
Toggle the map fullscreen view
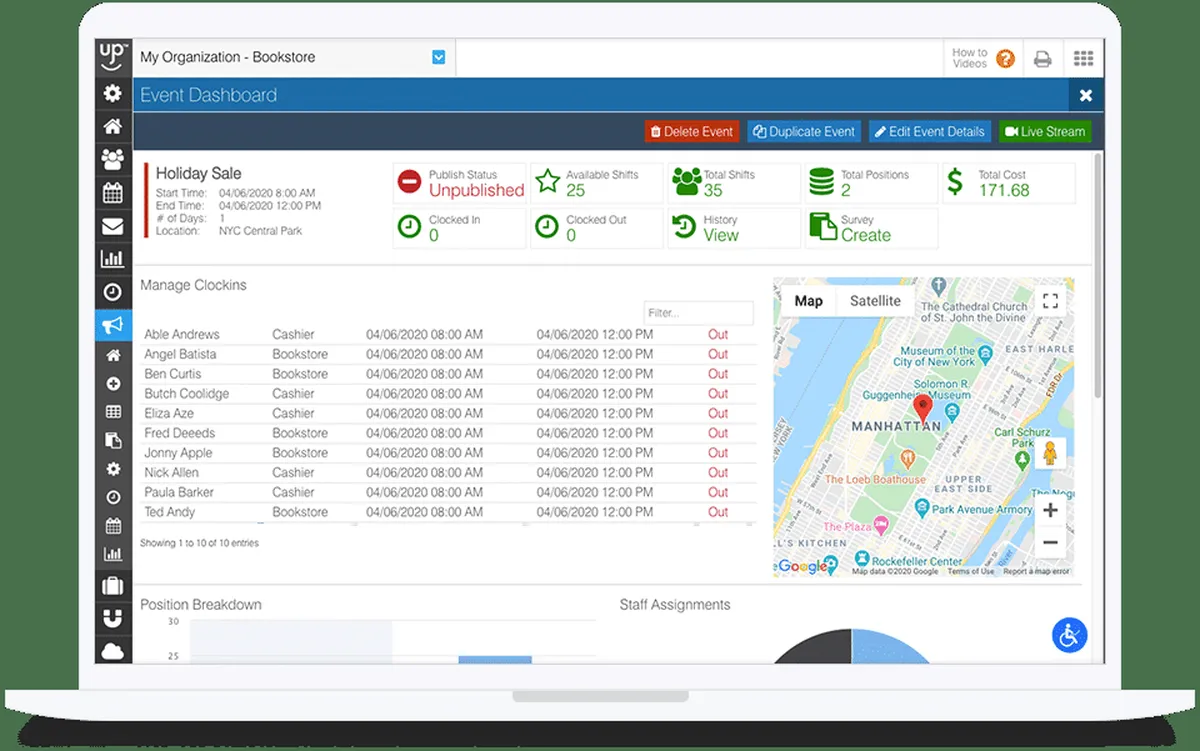coord(1050,301)
